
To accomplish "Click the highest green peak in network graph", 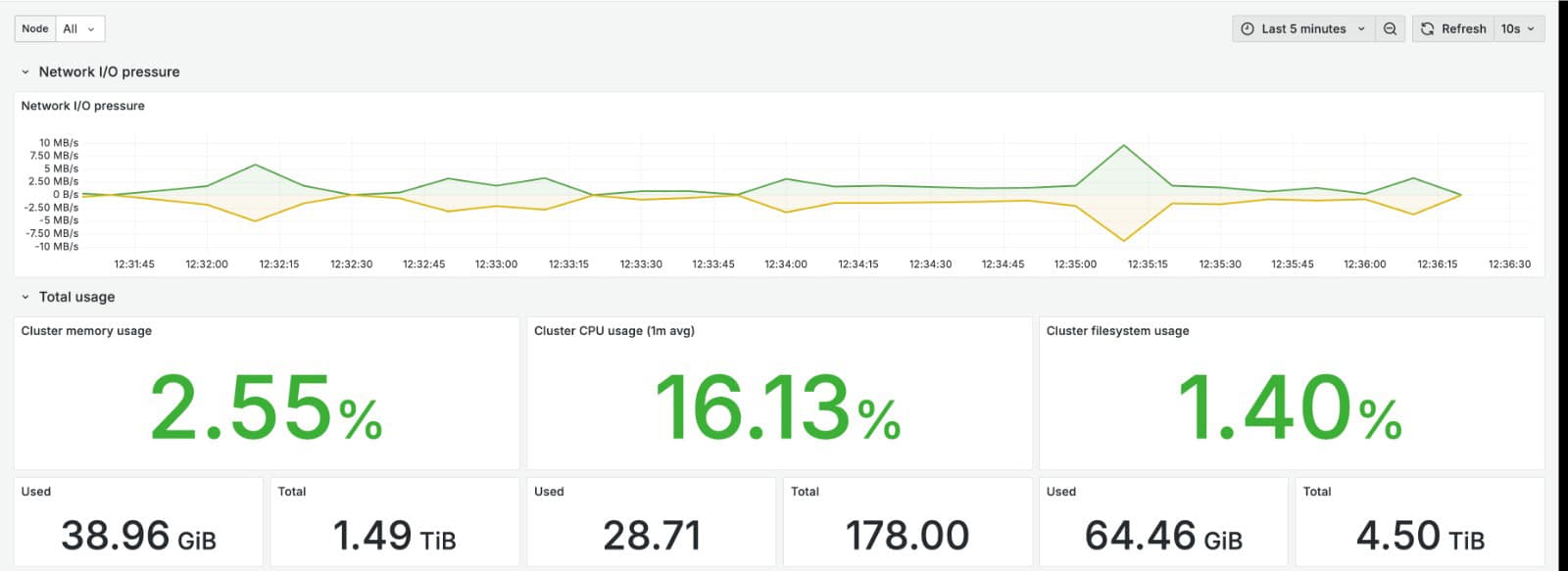I will pos(1124,146).
